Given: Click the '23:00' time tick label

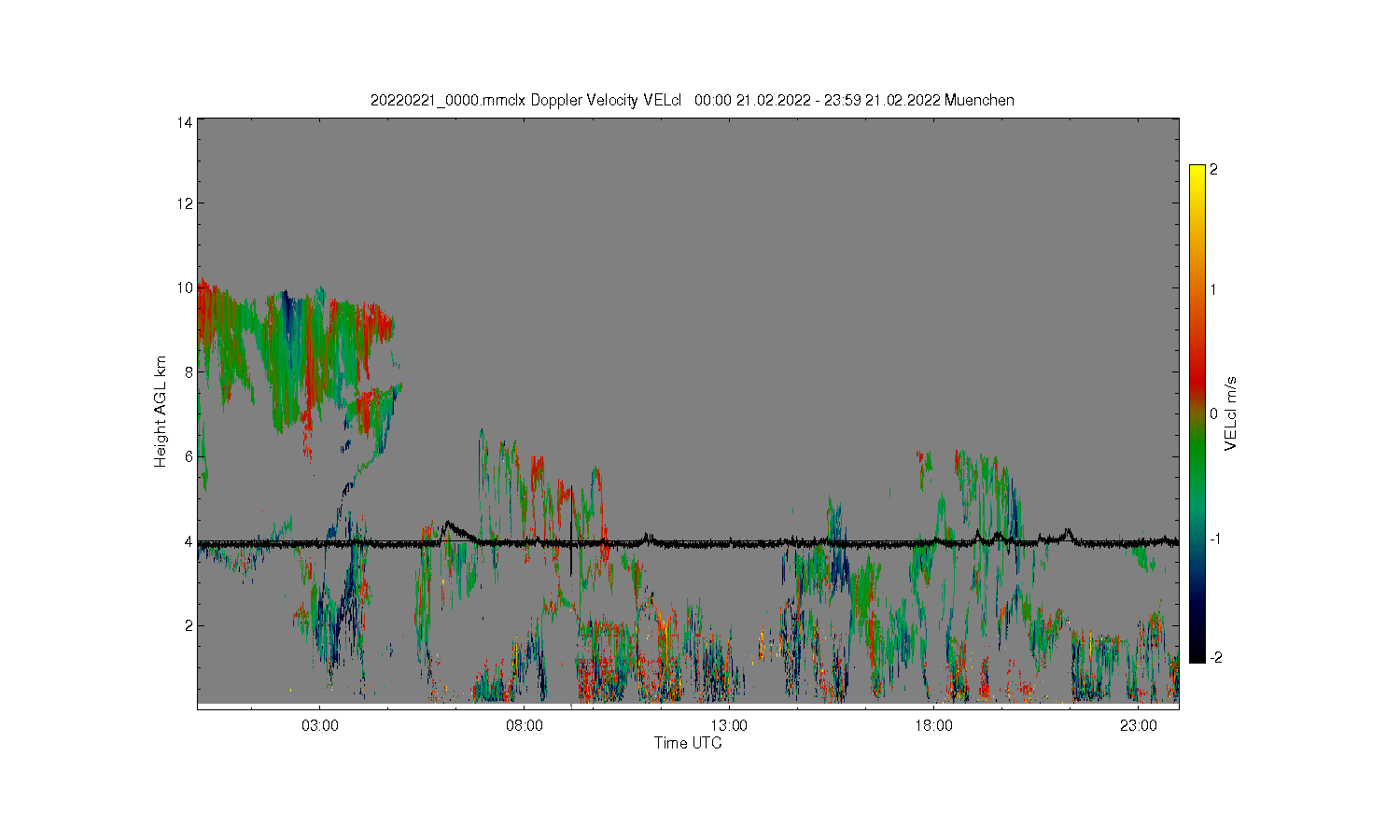Looking at the screenshot, I should [x=1138, y=725].
